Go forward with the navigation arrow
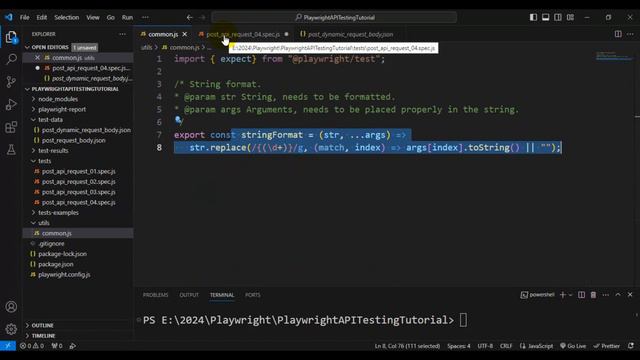The image size is (640, 360). (x=202, y=18)
